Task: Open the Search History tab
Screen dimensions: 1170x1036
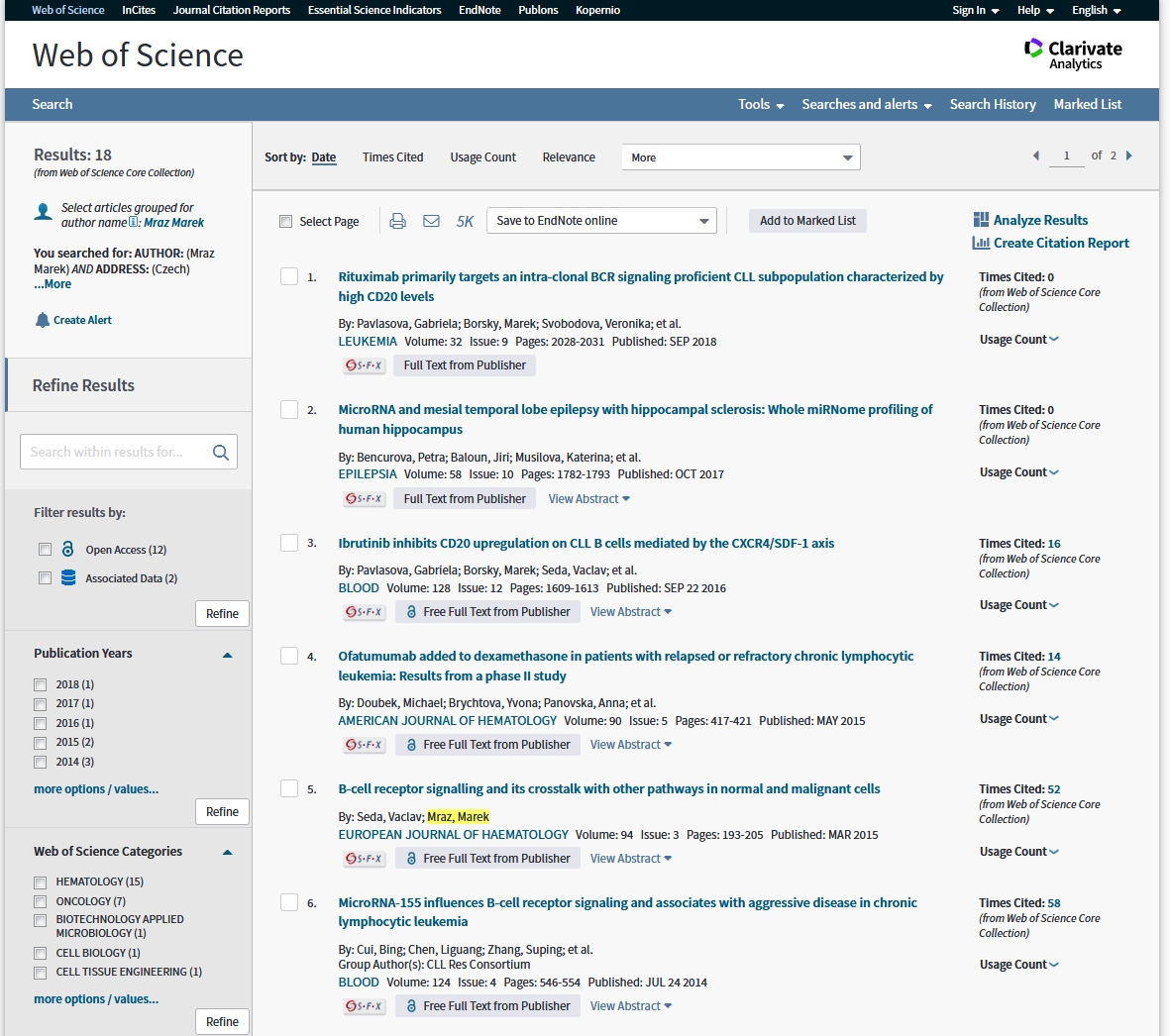Action: pyautogui.click(x=993, y=104)
